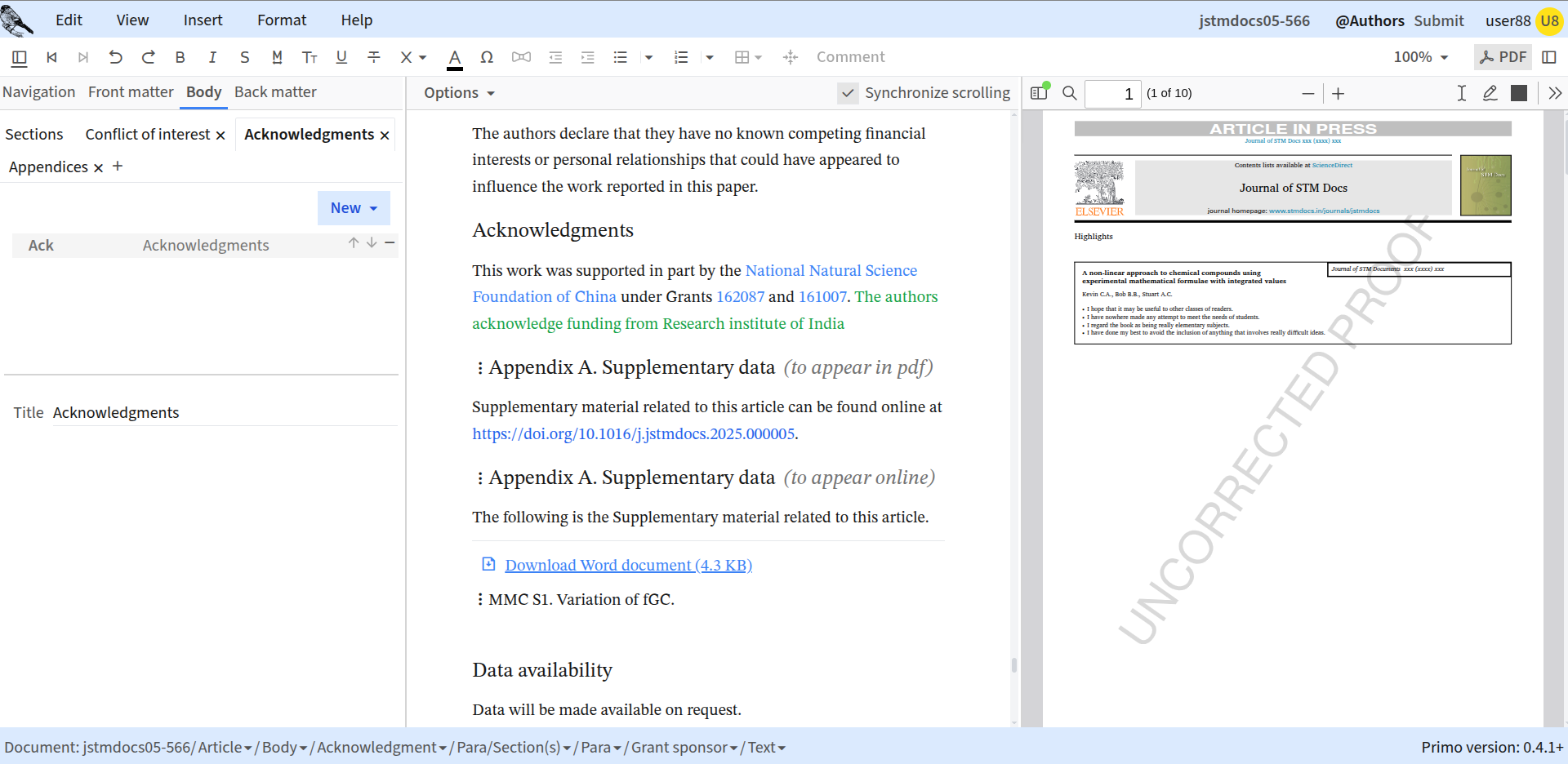Open PDF search magnifier icon
This screenshot has width=1568, height=764.
1069,93
